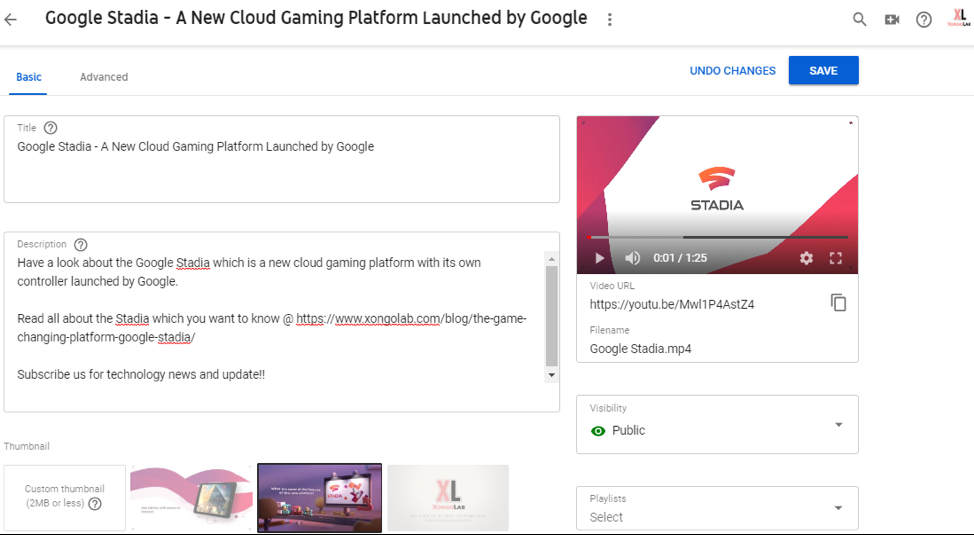Image resolution: width=974 pixels, height=535 pixels.
Task: Show help for the Title field
Action: click(51, 128)
